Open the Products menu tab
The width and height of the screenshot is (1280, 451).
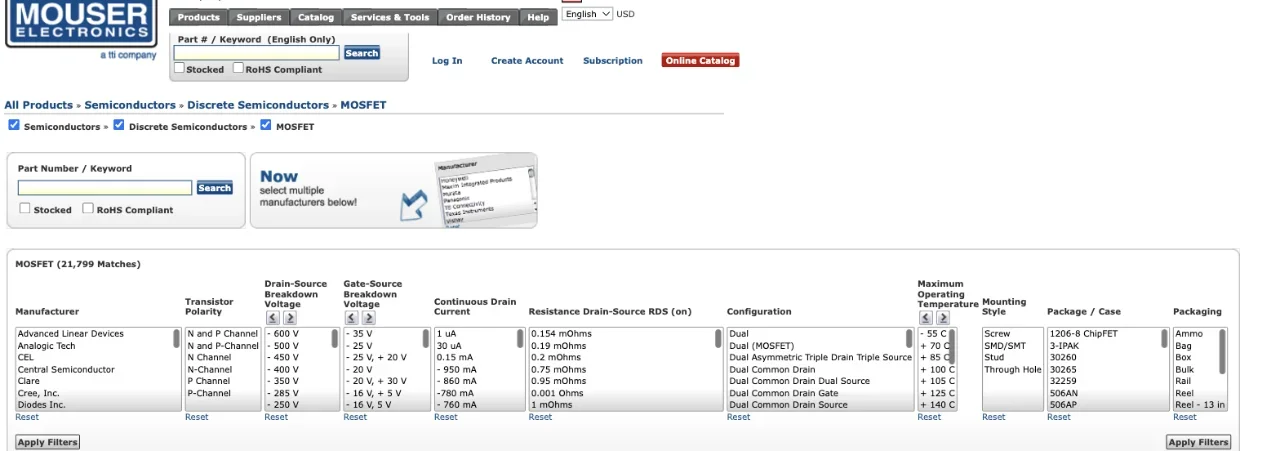pyautogui.click(x=198, y=17)
